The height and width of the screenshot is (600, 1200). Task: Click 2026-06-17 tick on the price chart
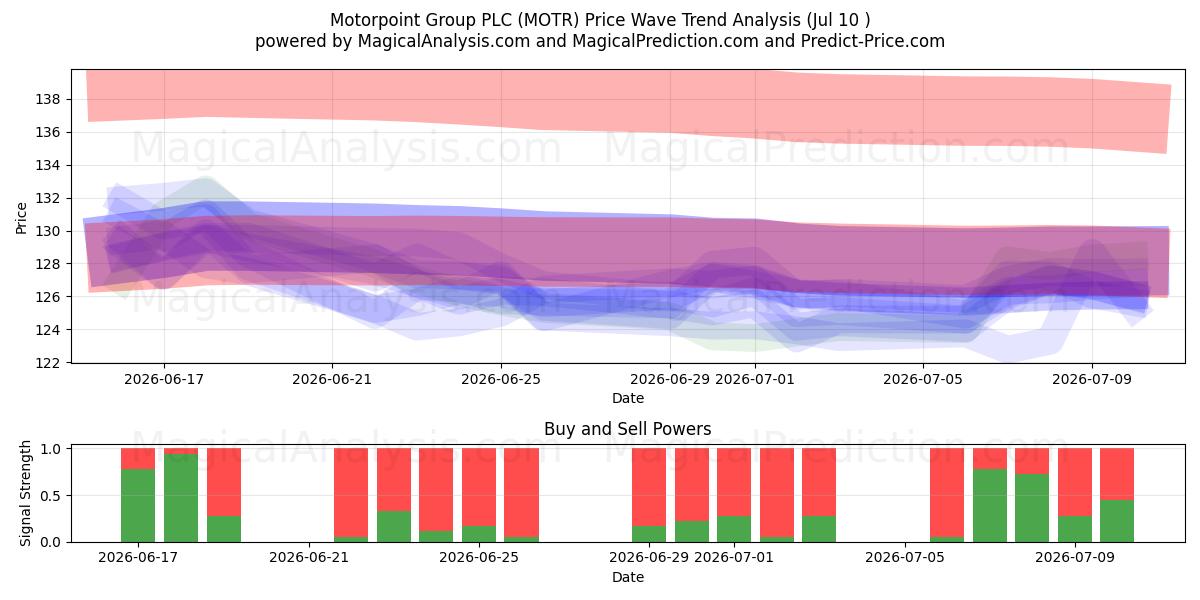point(164,379)
